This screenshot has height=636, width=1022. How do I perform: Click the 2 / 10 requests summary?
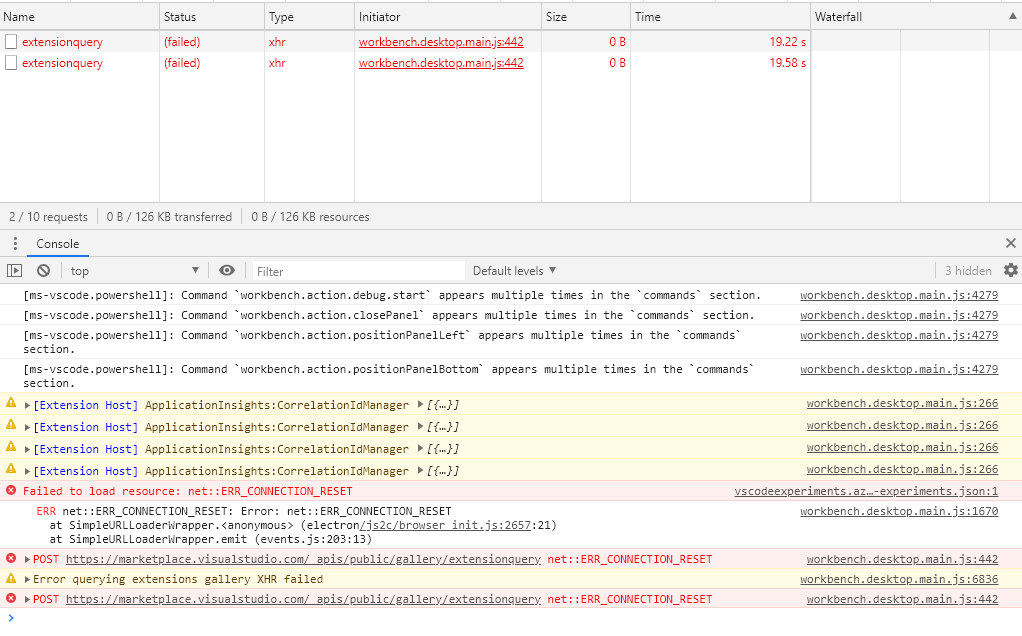(48, 217)
